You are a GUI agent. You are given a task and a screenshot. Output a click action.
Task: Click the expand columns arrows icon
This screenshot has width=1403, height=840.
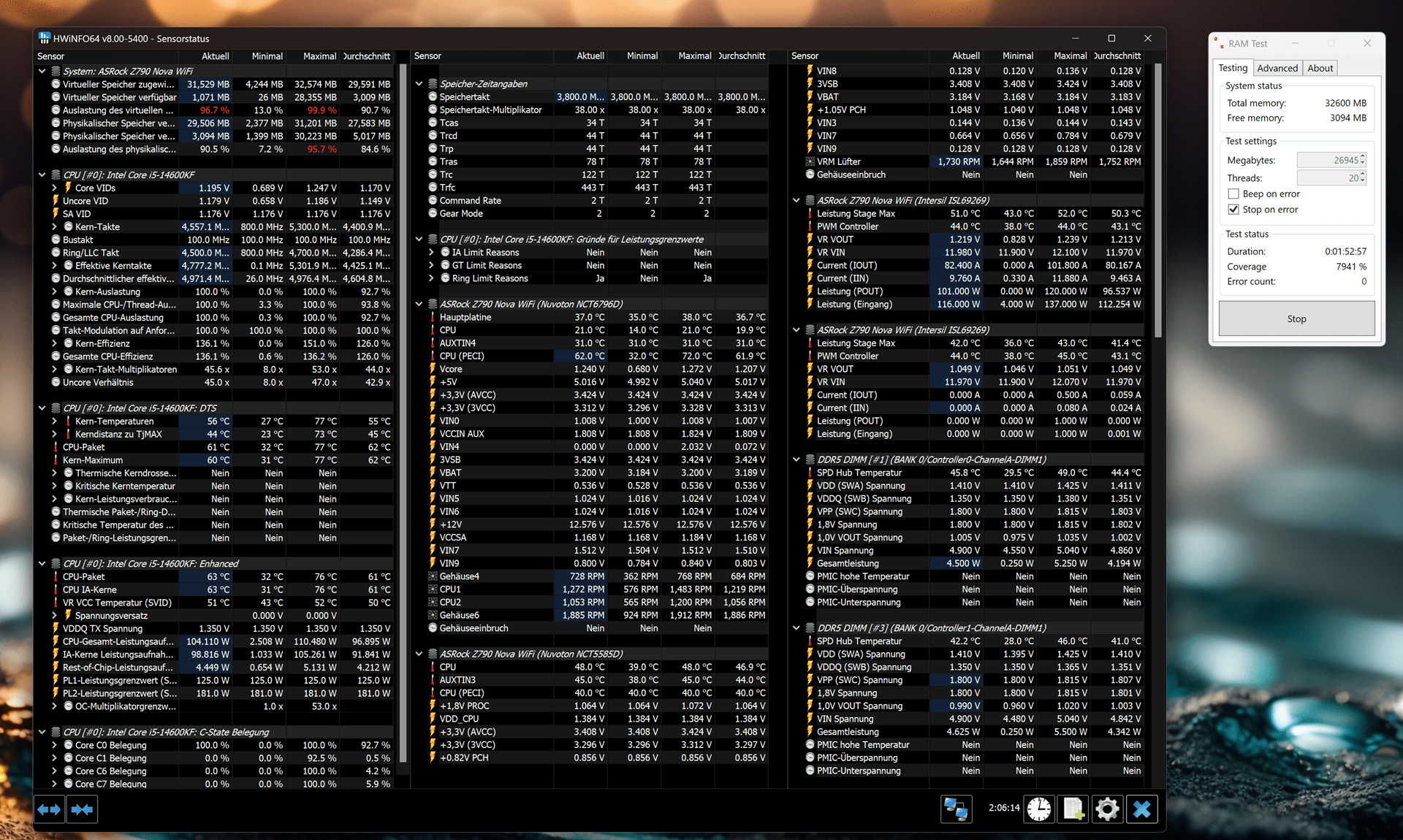pos(49,809)
